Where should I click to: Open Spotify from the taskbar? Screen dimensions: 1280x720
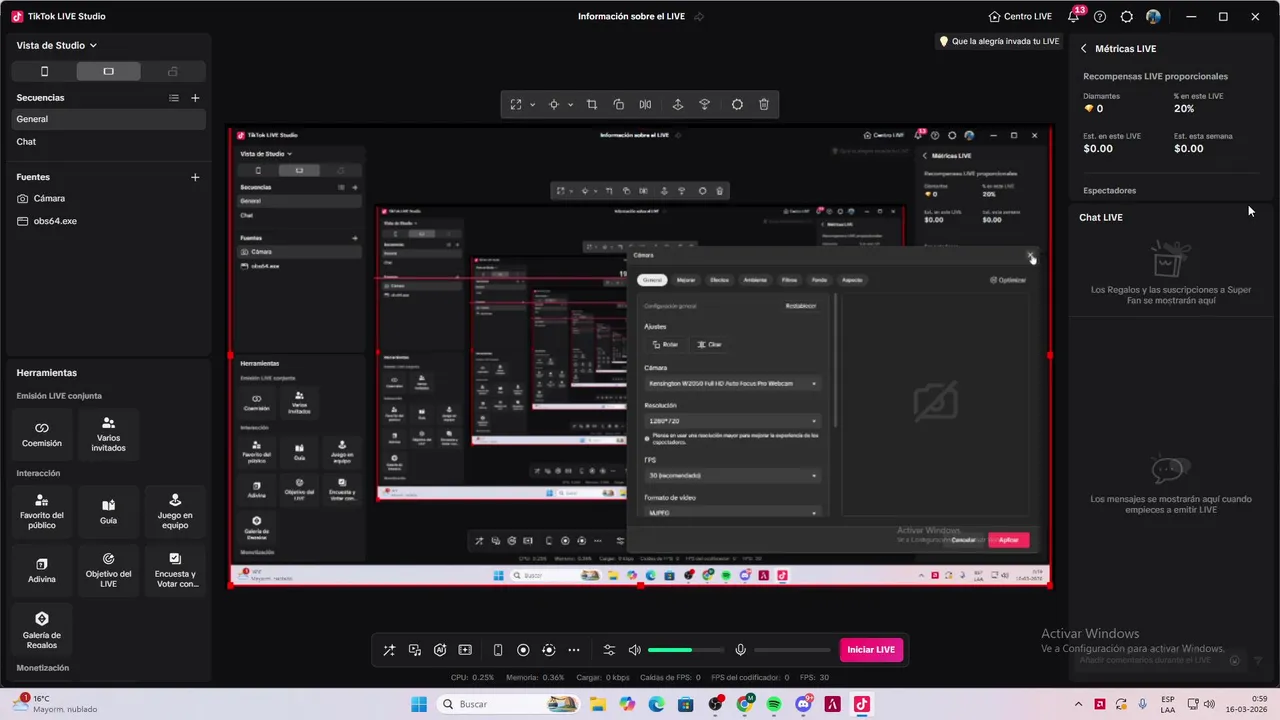coord(774,704)
